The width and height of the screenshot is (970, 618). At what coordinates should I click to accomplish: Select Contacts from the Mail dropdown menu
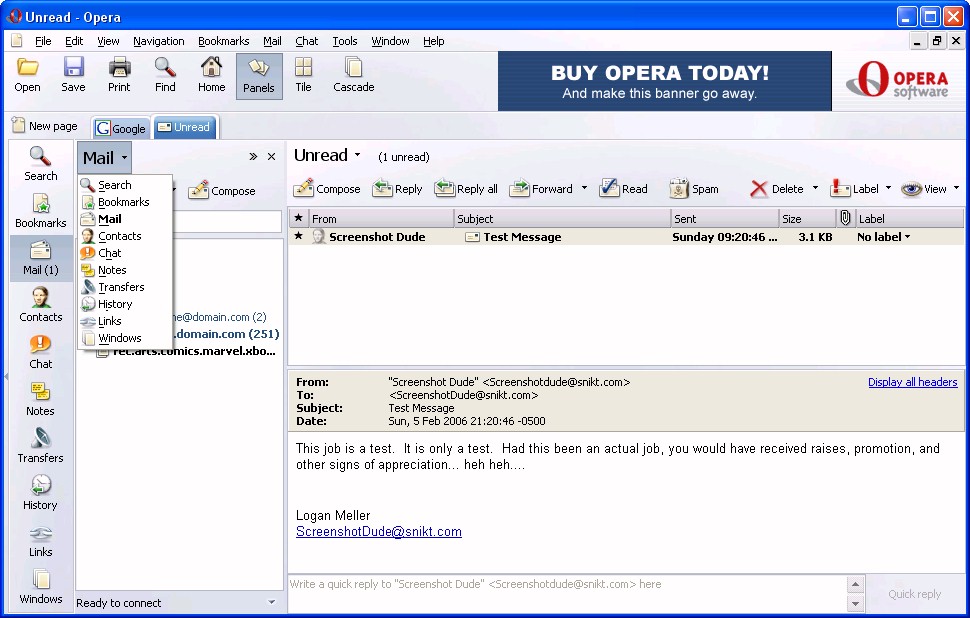[x=119, y=236]
